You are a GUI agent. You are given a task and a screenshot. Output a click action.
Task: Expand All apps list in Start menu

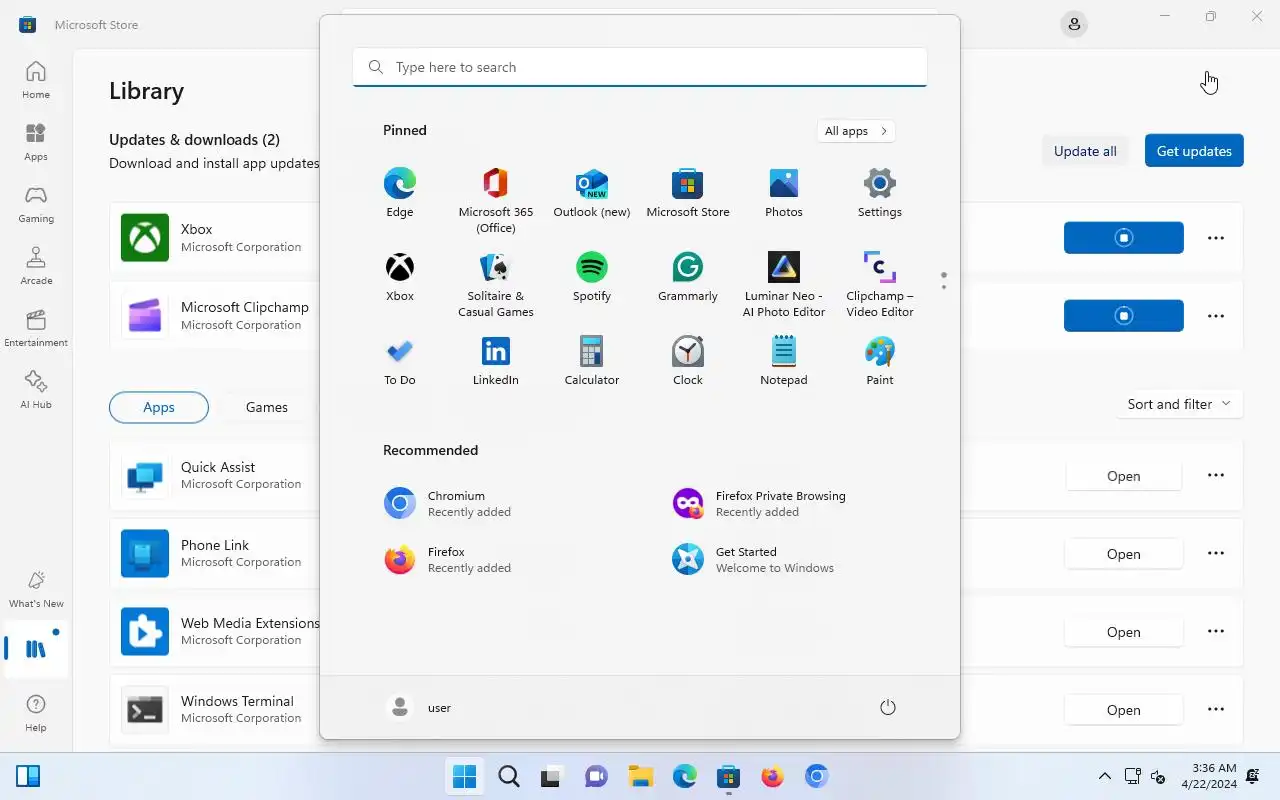(x=855, y=131)
